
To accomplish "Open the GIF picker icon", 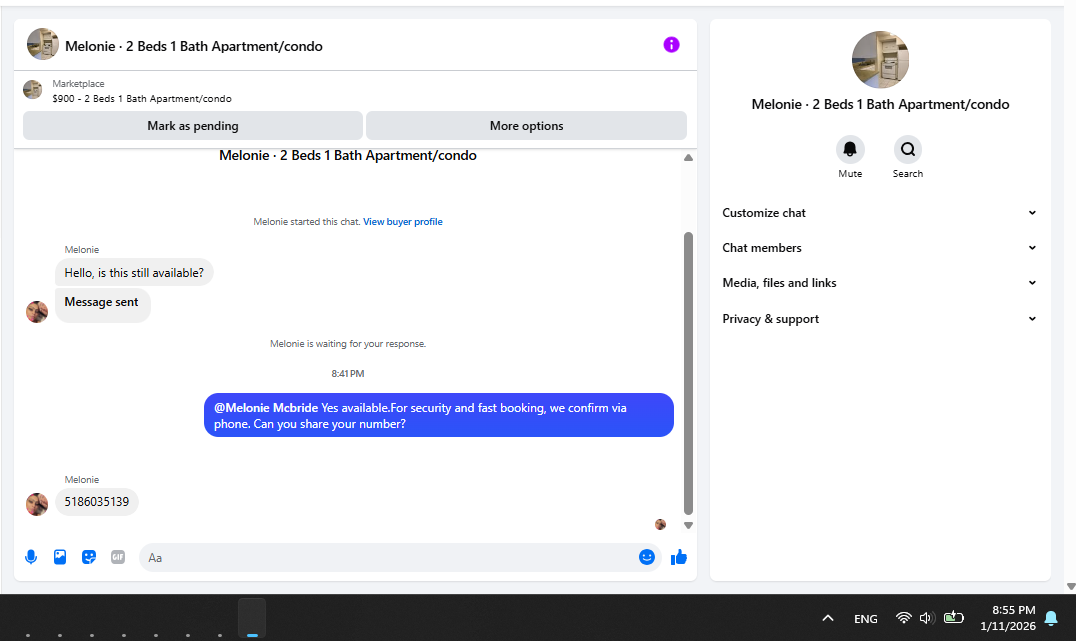I will (118, 557).
